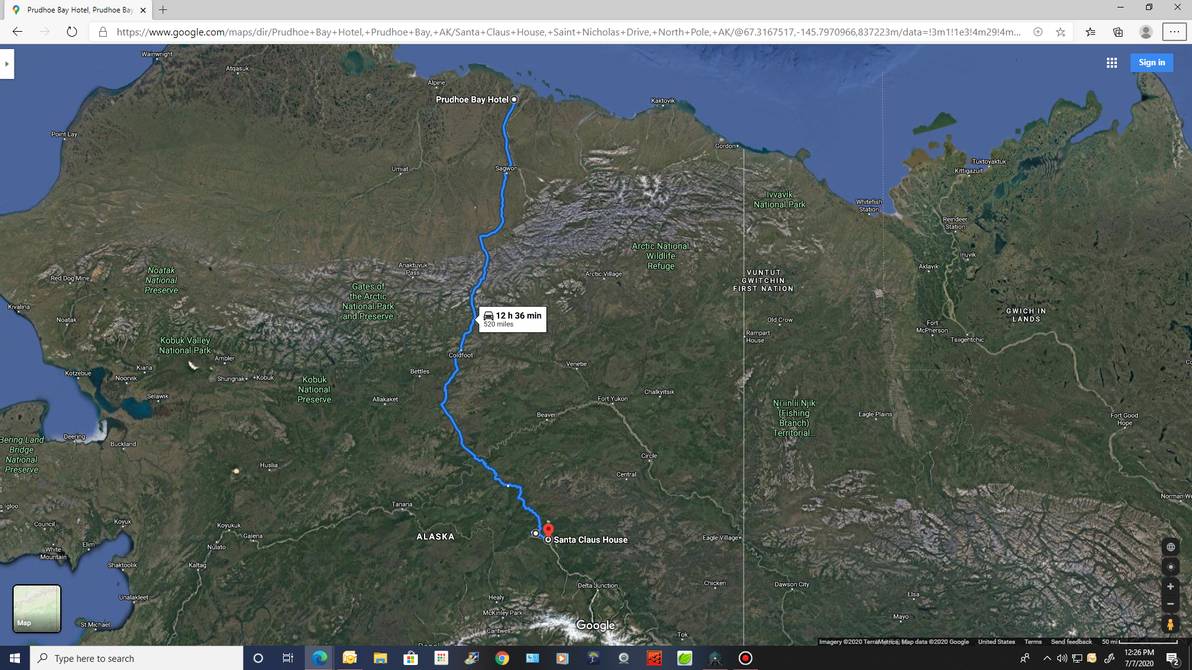The image size is (1192, 670).
Task: Open the Favorites list
Action: point(1090,32)
